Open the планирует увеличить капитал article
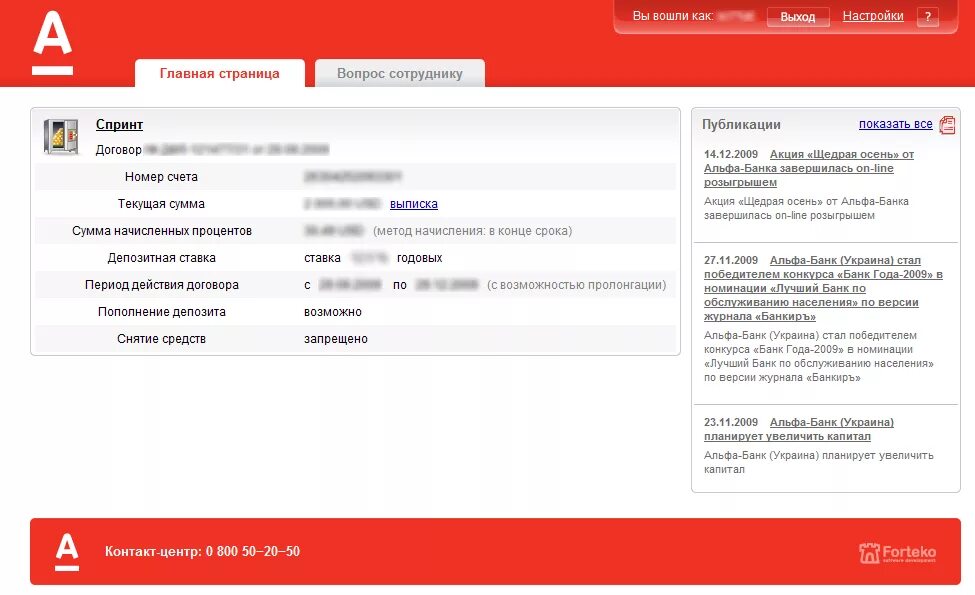The image size is (975, 595). [x=799, y=429]
